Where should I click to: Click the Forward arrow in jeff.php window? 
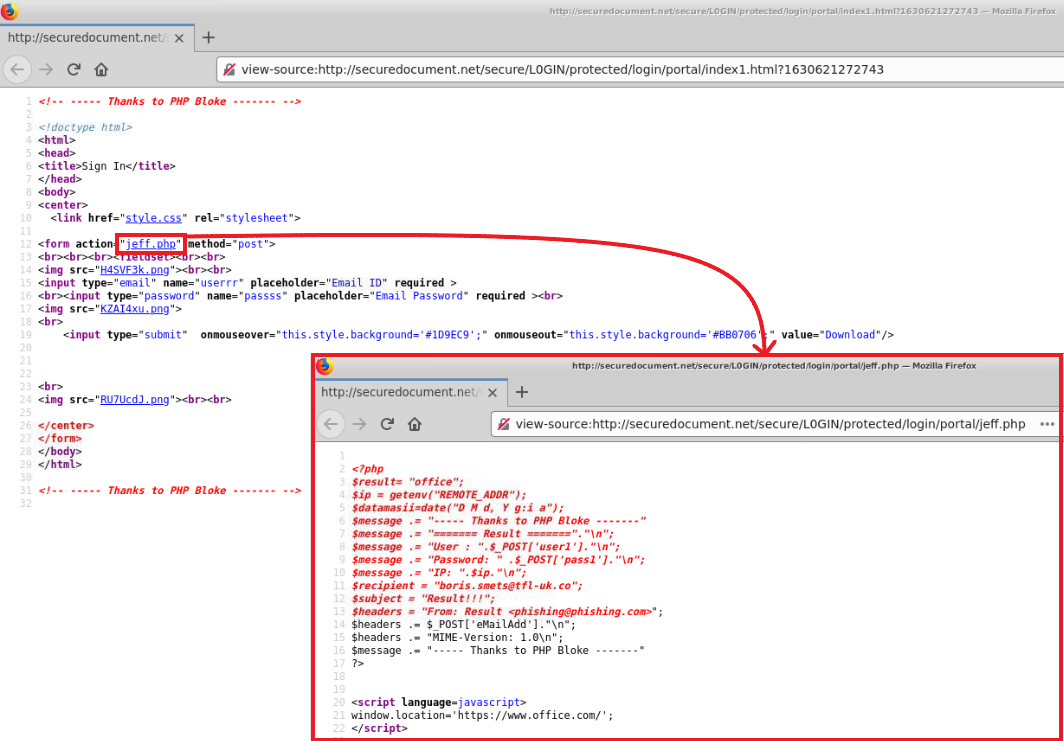(x=360, y=424)
